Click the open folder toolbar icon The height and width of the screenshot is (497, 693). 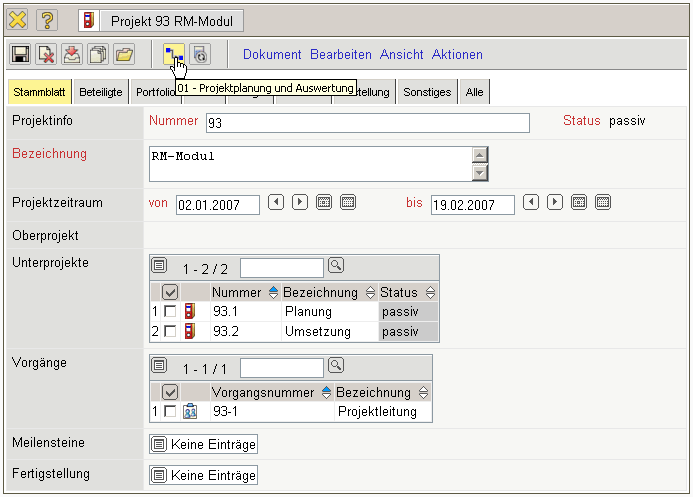pyautogui.click(x=124, y=54)
